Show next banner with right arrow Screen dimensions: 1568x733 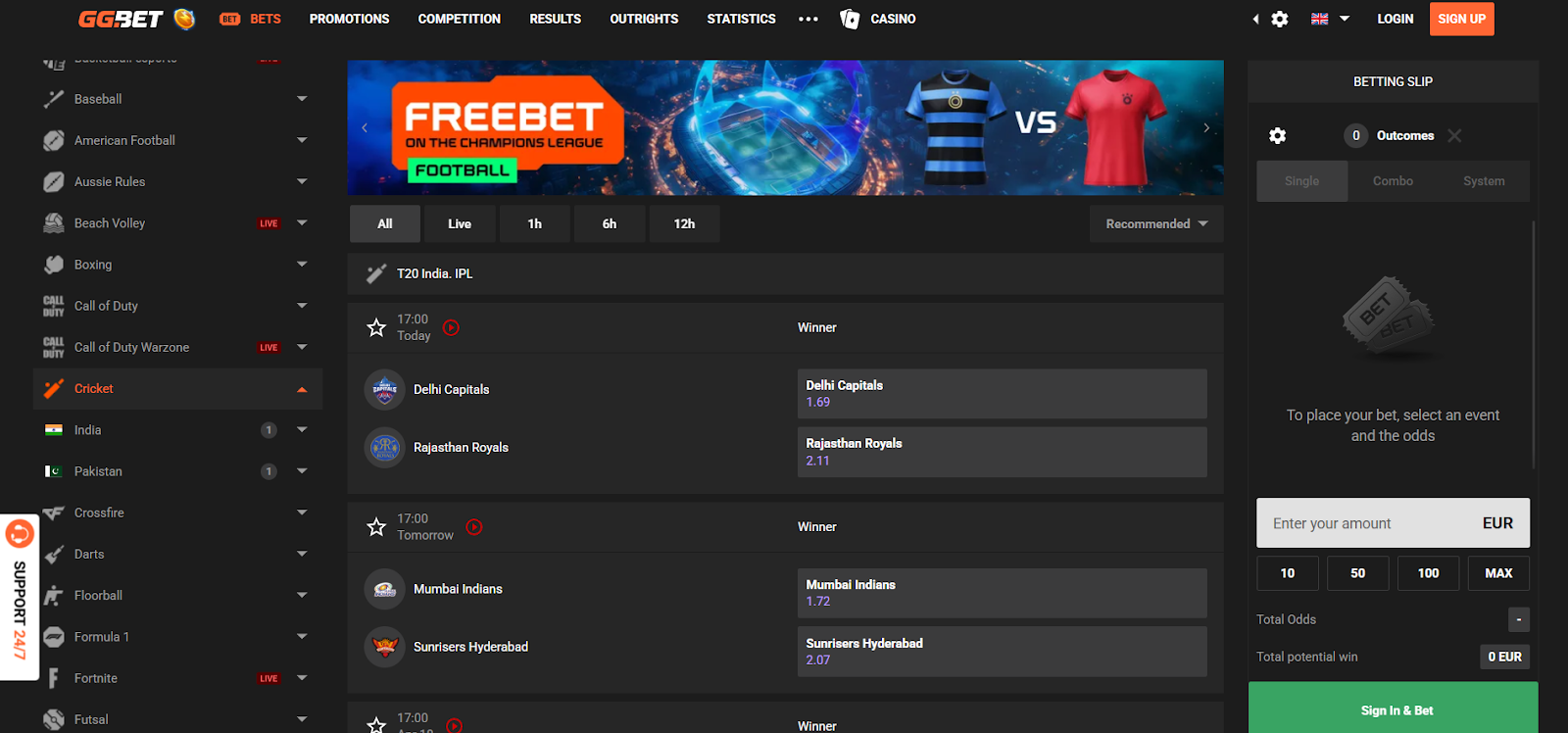click(1206, 127)
